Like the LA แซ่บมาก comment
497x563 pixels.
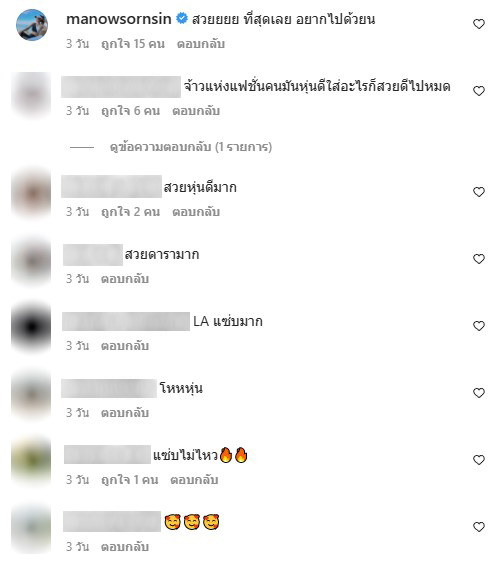(x=479, y=326)
